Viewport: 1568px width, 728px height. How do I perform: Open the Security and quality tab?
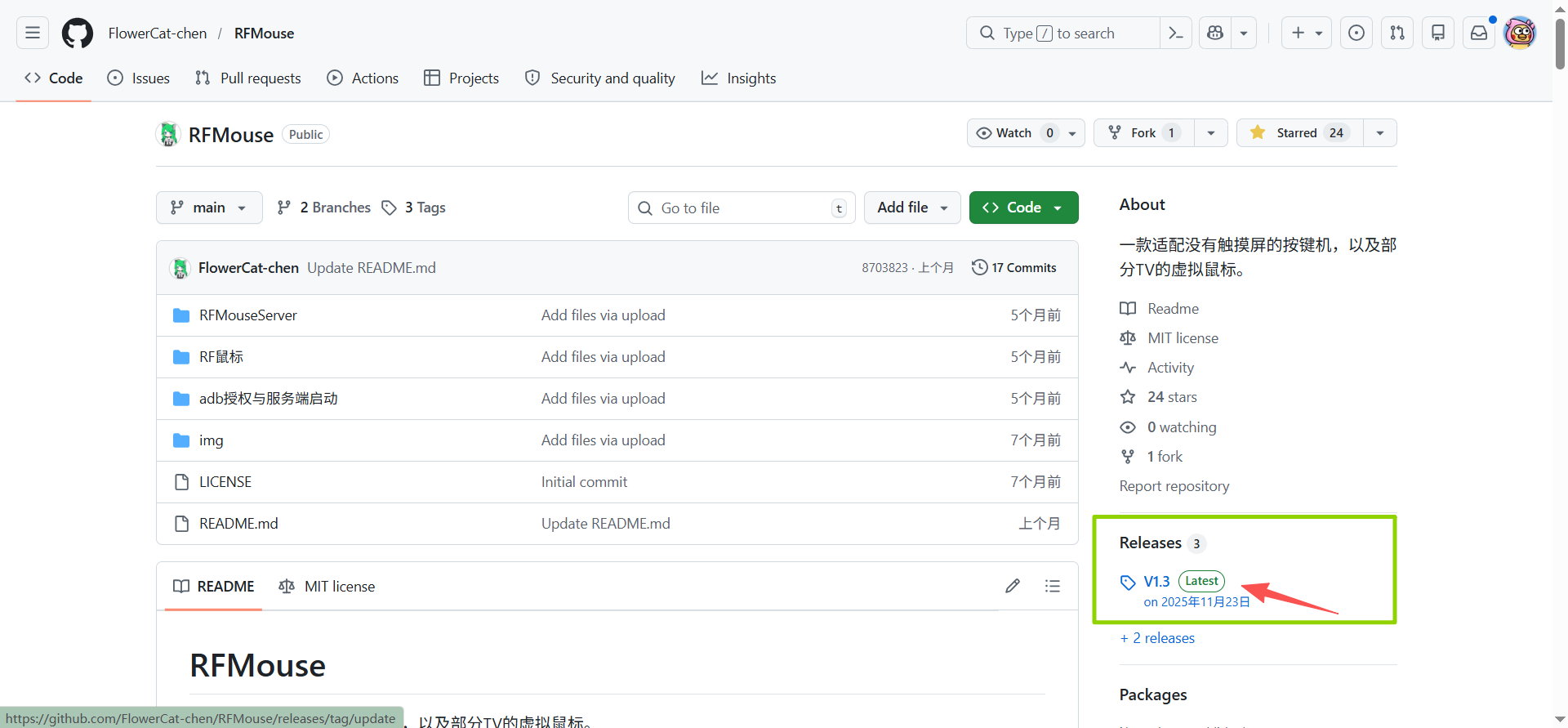pos(600,78)
